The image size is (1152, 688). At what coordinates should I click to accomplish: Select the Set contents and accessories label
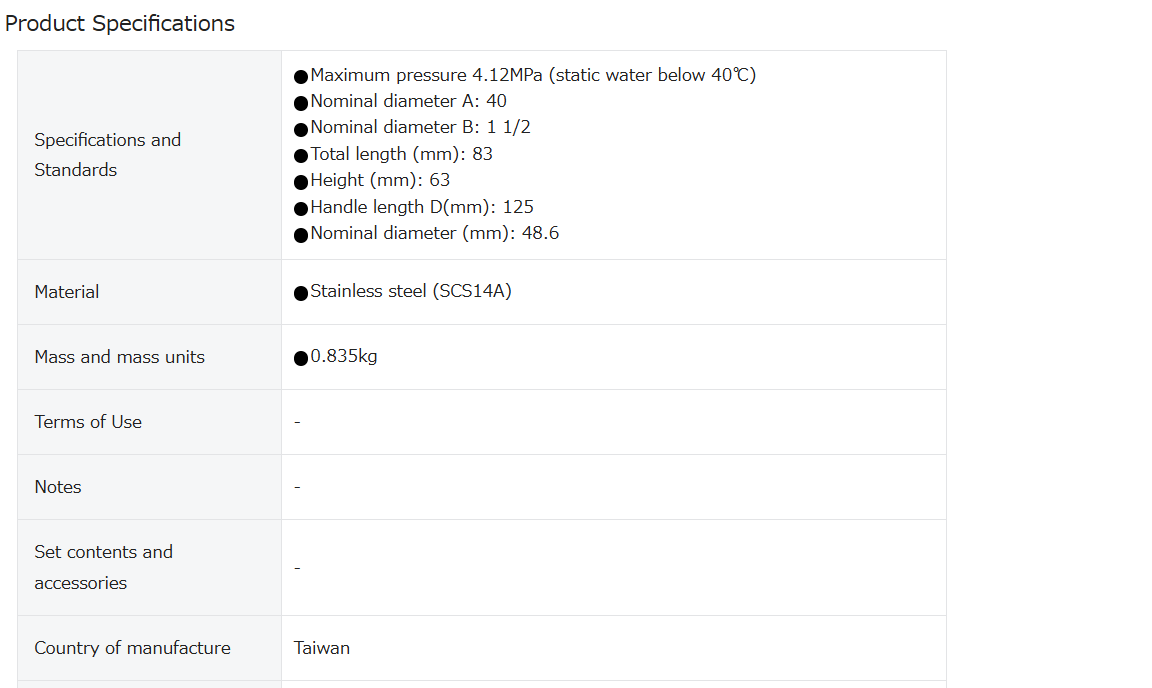(x=104, y=567)
